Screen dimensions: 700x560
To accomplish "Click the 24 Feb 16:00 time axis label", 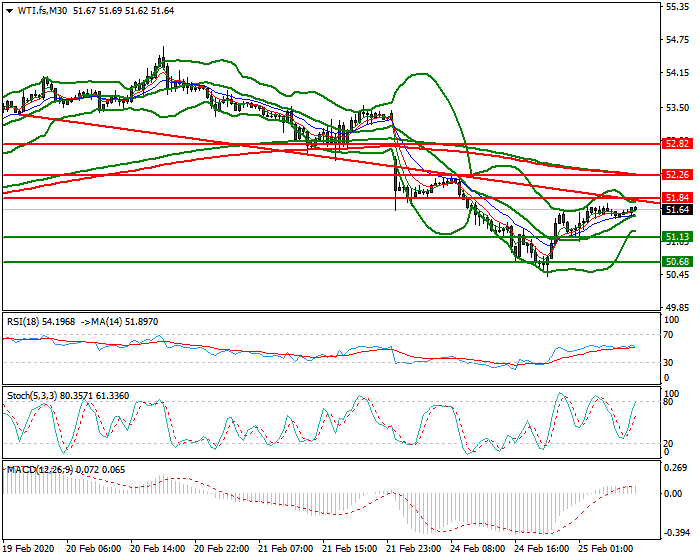I will point(542,549).
